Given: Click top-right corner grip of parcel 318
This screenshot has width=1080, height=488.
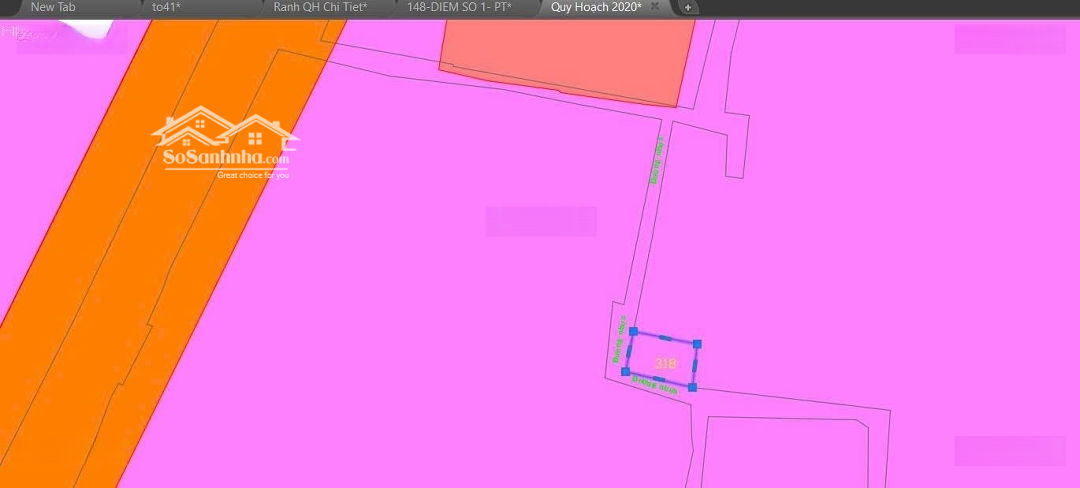Looking at the screenshot, I should click(x=697, y=344).
